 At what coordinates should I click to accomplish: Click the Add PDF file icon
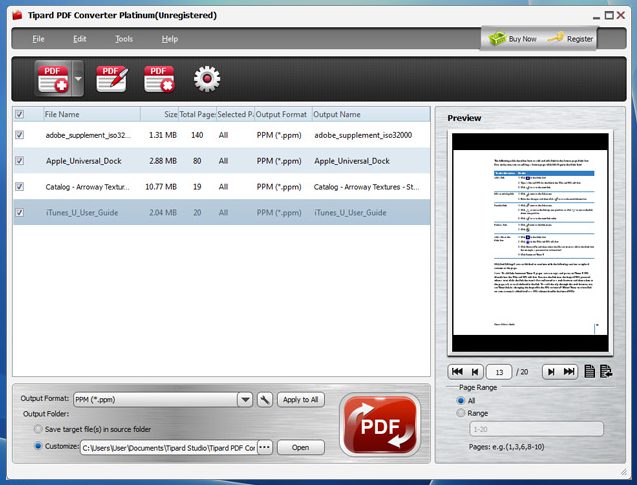[x=53, y=79]
